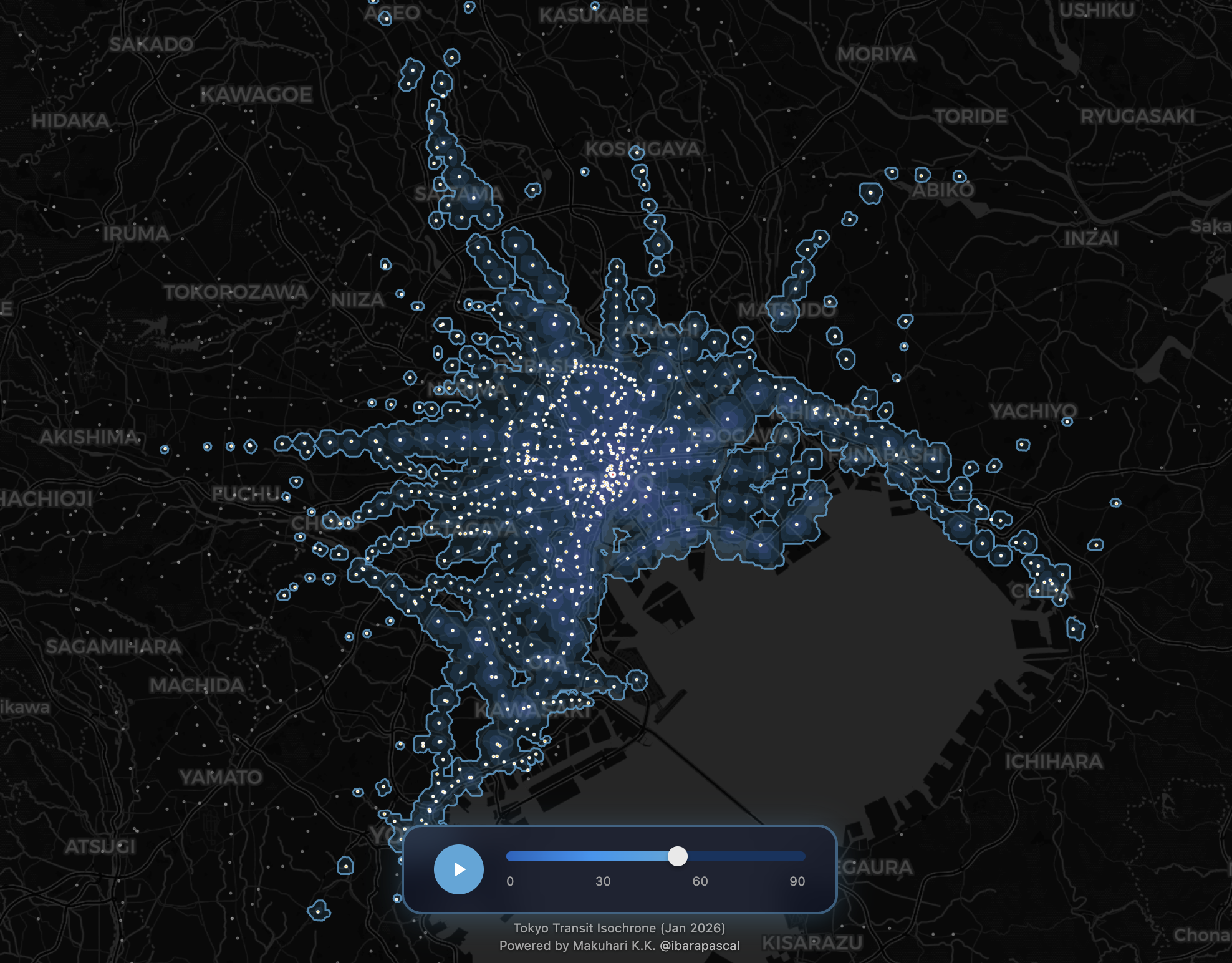Click the MORIYA city label on map
Image resolution: width=1232 pixels, height=963 pixels.
coord(876,55)
